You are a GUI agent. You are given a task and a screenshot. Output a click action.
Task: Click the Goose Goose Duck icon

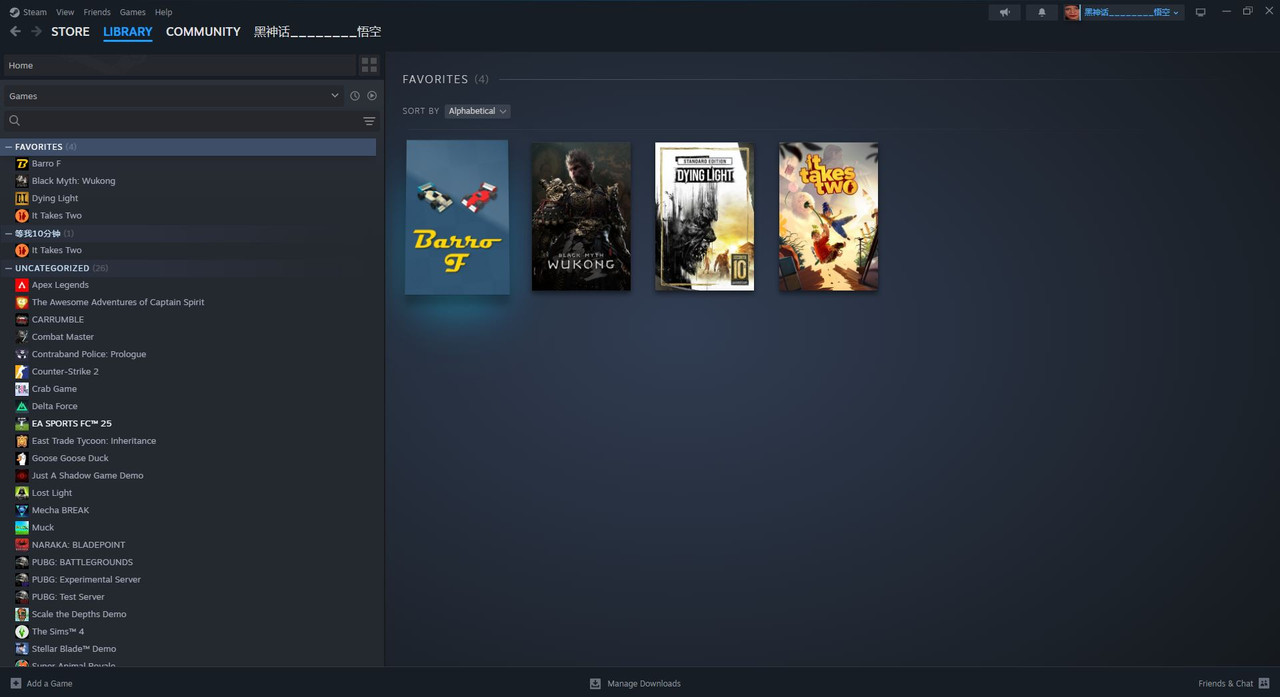[x=22, y=458]
